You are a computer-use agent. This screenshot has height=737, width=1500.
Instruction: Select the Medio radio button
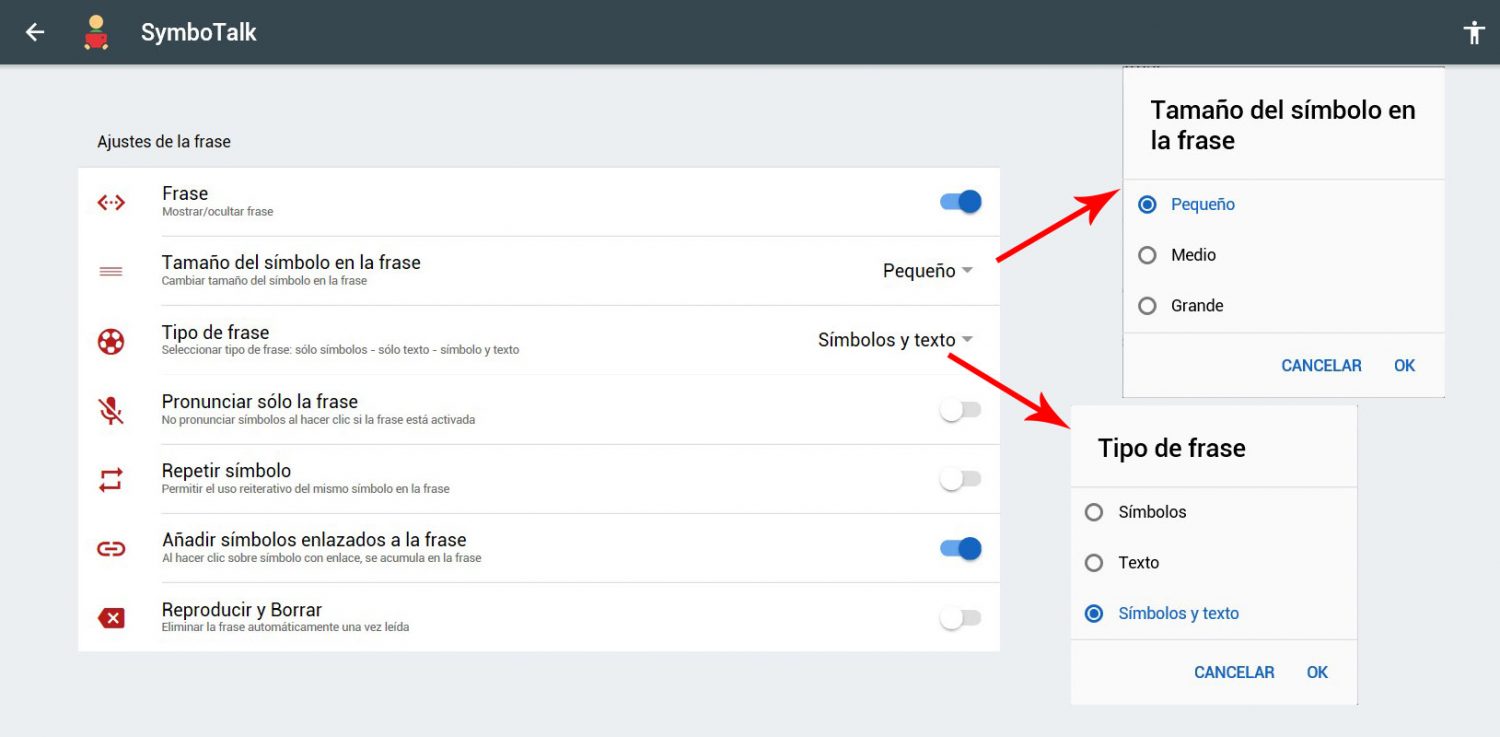tap(1147, 255)
